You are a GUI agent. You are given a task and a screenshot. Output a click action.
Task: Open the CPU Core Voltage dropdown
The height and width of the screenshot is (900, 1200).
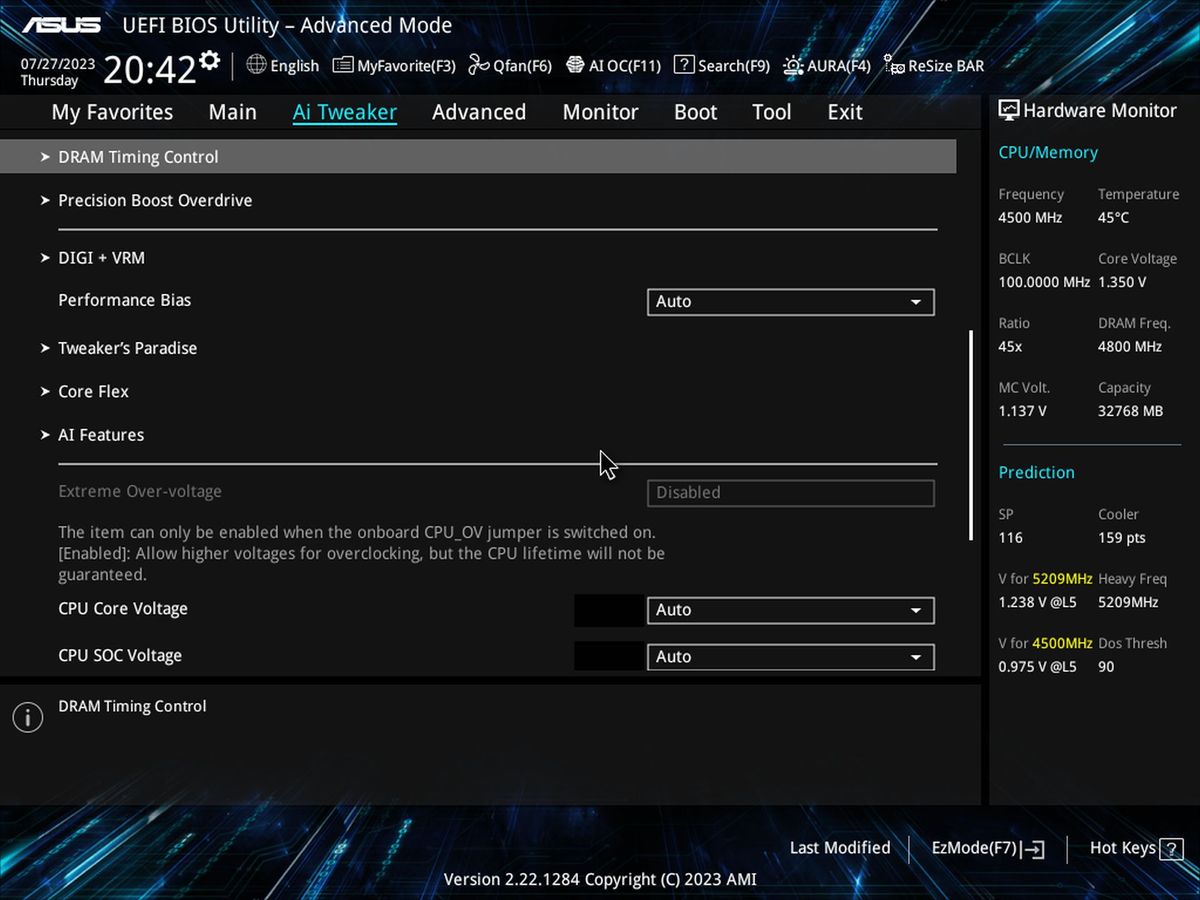[791, 610]
